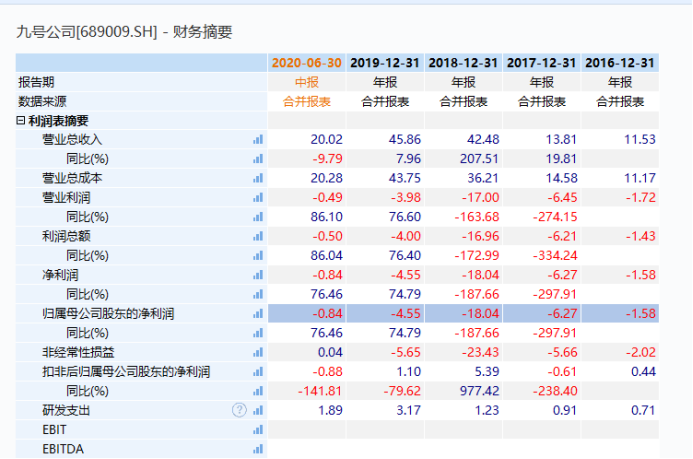This screenshot has width=693, height=459.
Task: Click growth value 977.42
Action: pyautogui.click(x=479, y=391)
